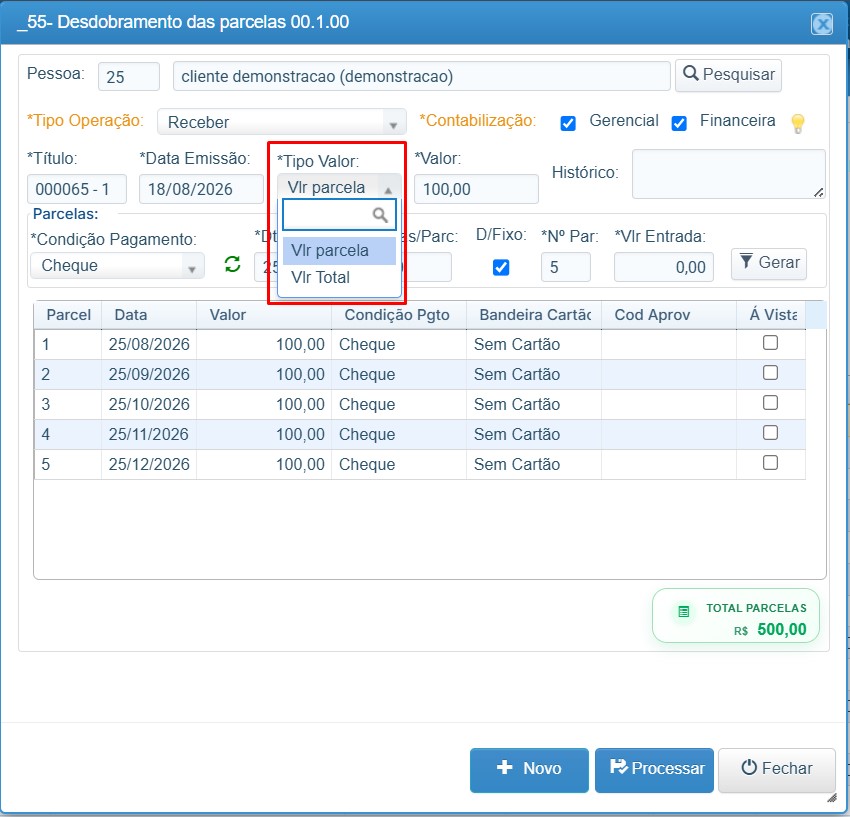Image resolution: width=850 pixels, height=817 pixels.
Task: Click the Parcel column header
Action: (x=68, y=315)
